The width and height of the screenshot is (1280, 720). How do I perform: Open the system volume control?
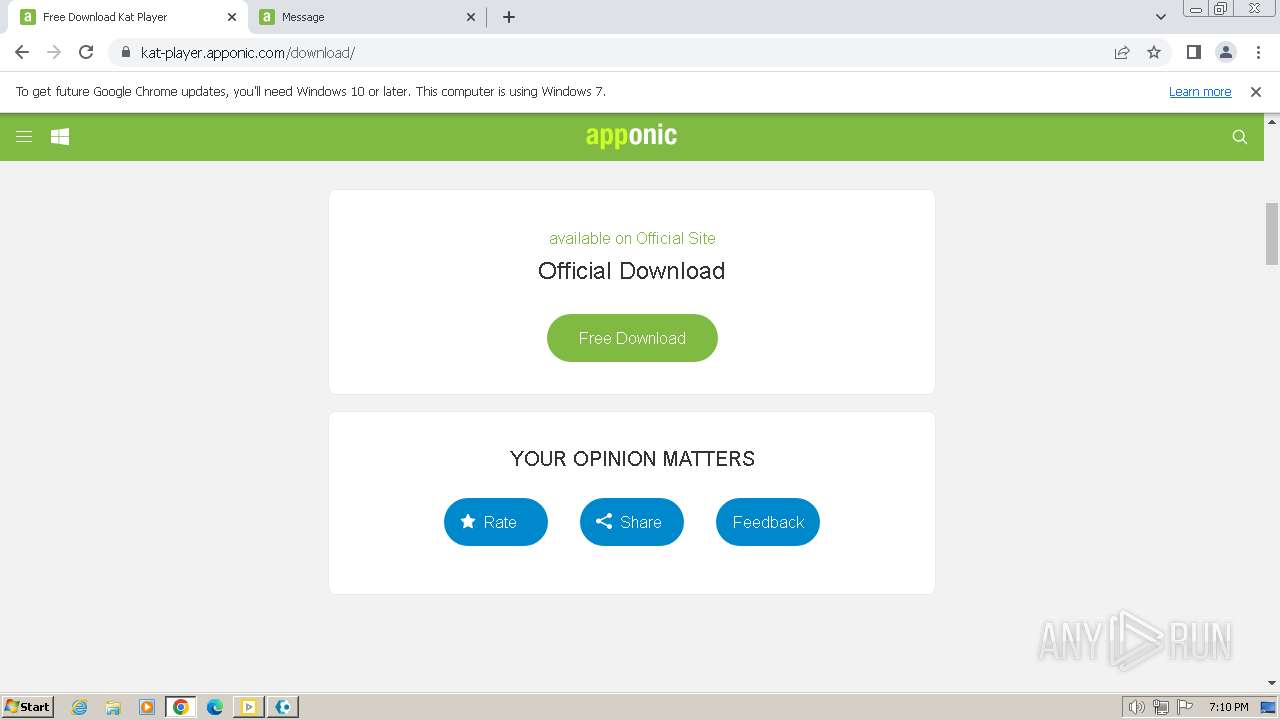point(1136,707)
